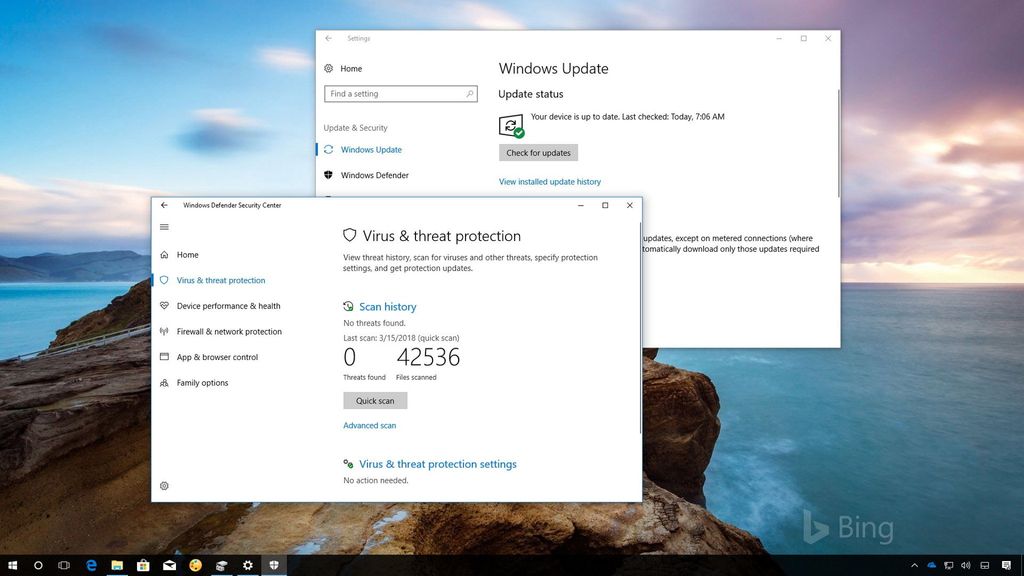Start a Quick scan
Viewport: 1024px width, 576px height.
[375, 400]
